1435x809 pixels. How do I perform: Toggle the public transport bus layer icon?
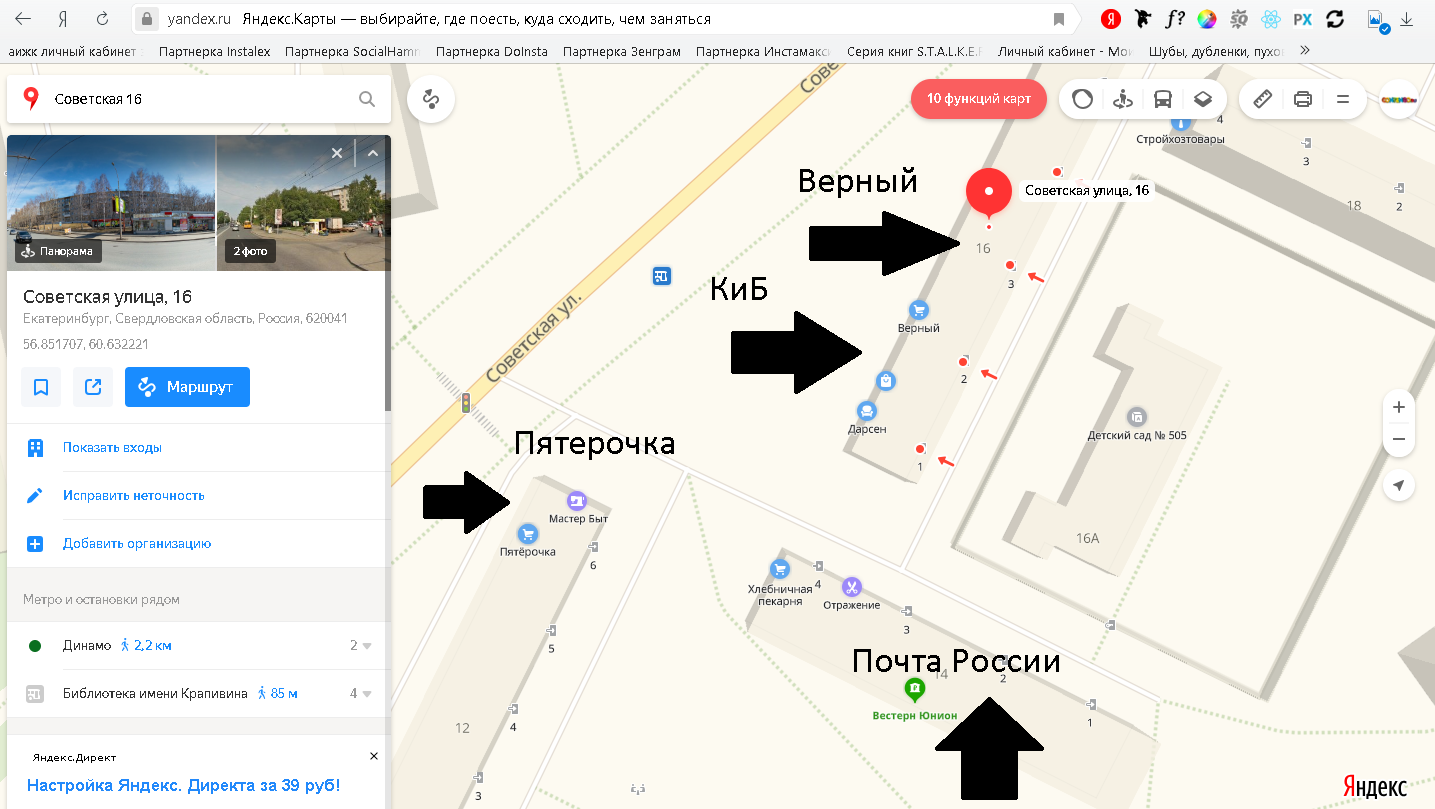1162,99
